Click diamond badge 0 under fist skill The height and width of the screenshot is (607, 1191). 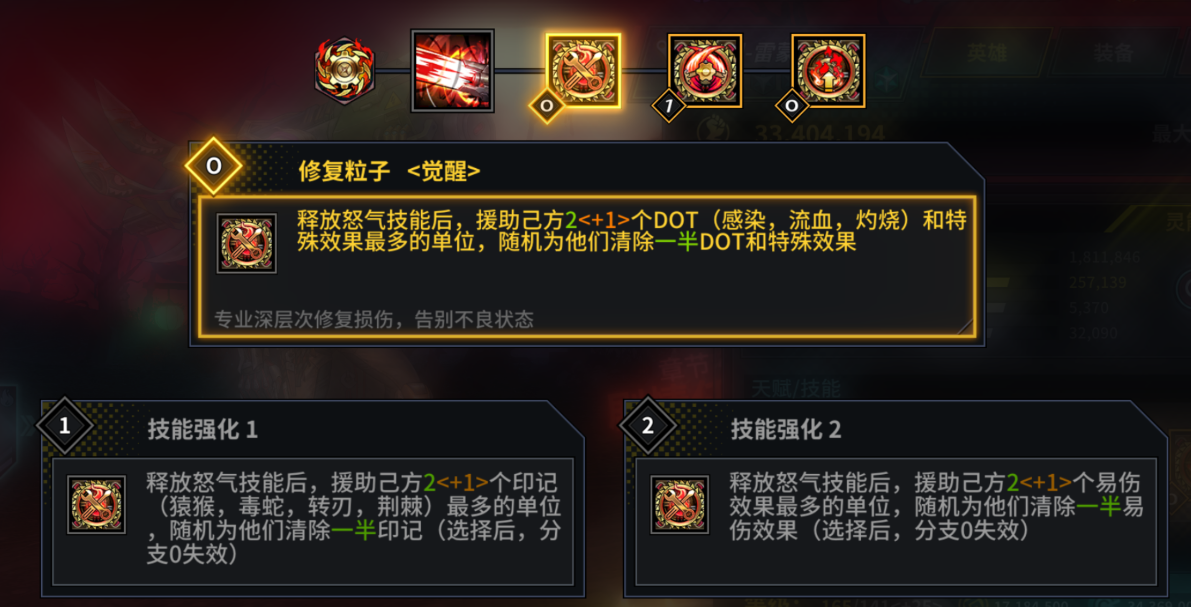791,106
